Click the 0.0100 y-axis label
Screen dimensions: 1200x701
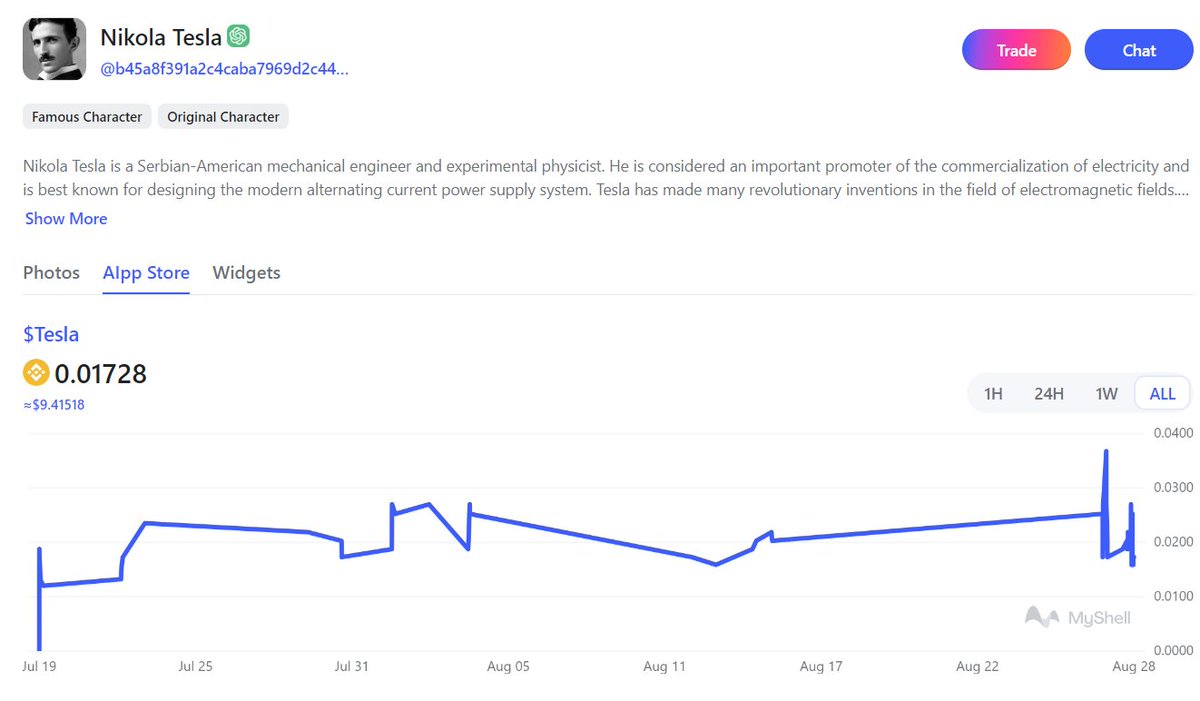[1172, 596]
